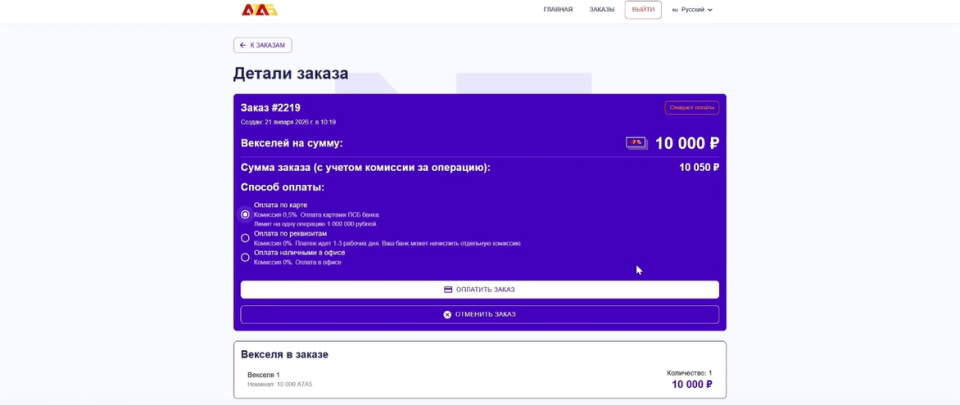Click the back arrow icon beside К ЗАКАЗАМ
The width and height of the screenshot is (960, 405).
(x=243, y=45)
